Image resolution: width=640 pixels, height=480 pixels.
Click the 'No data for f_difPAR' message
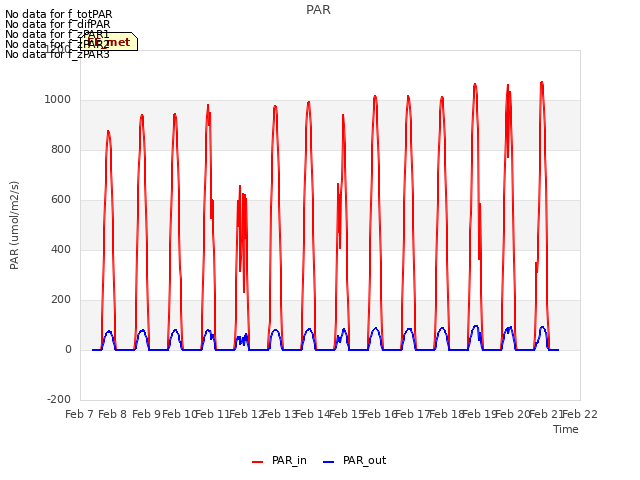(58, 24)
